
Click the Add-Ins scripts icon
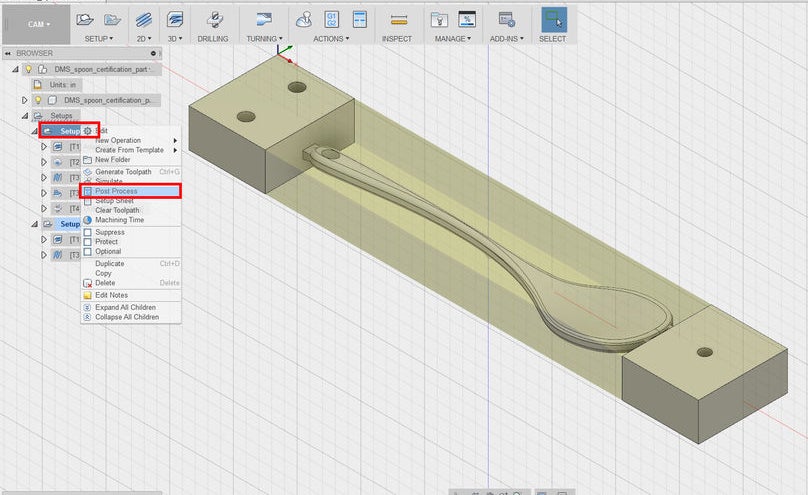point(507,20)
